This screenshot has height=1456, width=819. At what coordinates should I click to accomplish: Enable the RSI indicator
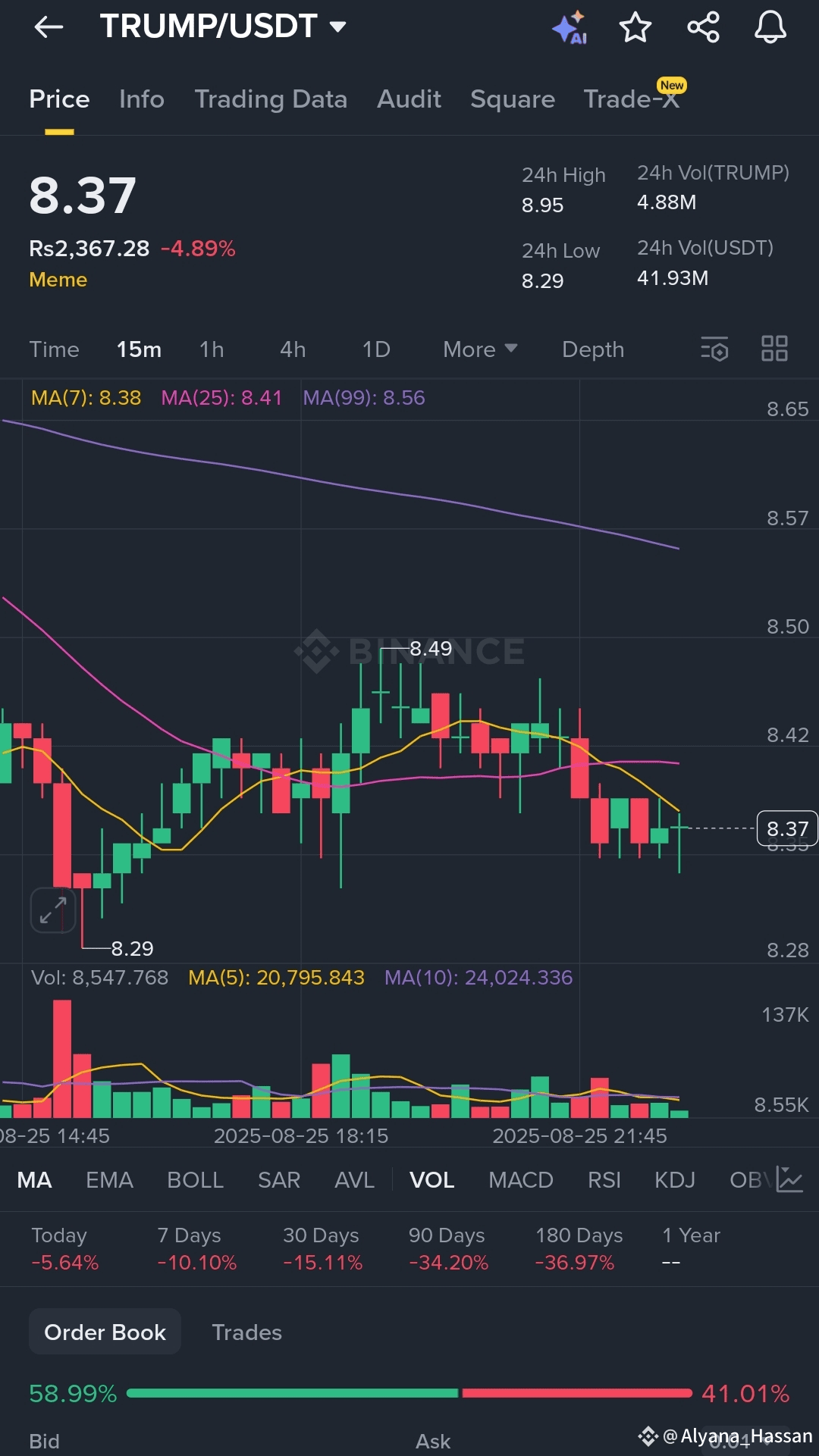[x=604, y=1180]
